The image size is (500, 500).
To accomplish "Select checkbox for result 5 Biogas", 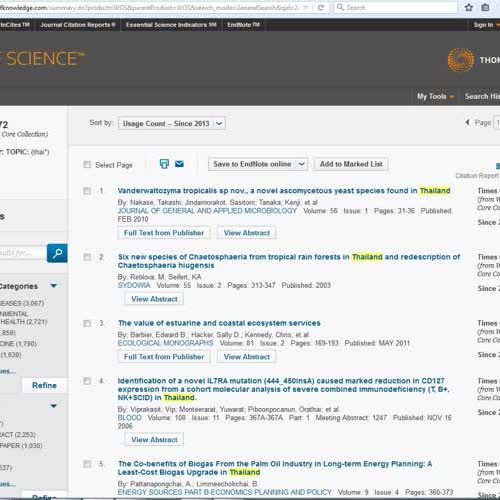I will pyautogui.click(x=87, y=464).
